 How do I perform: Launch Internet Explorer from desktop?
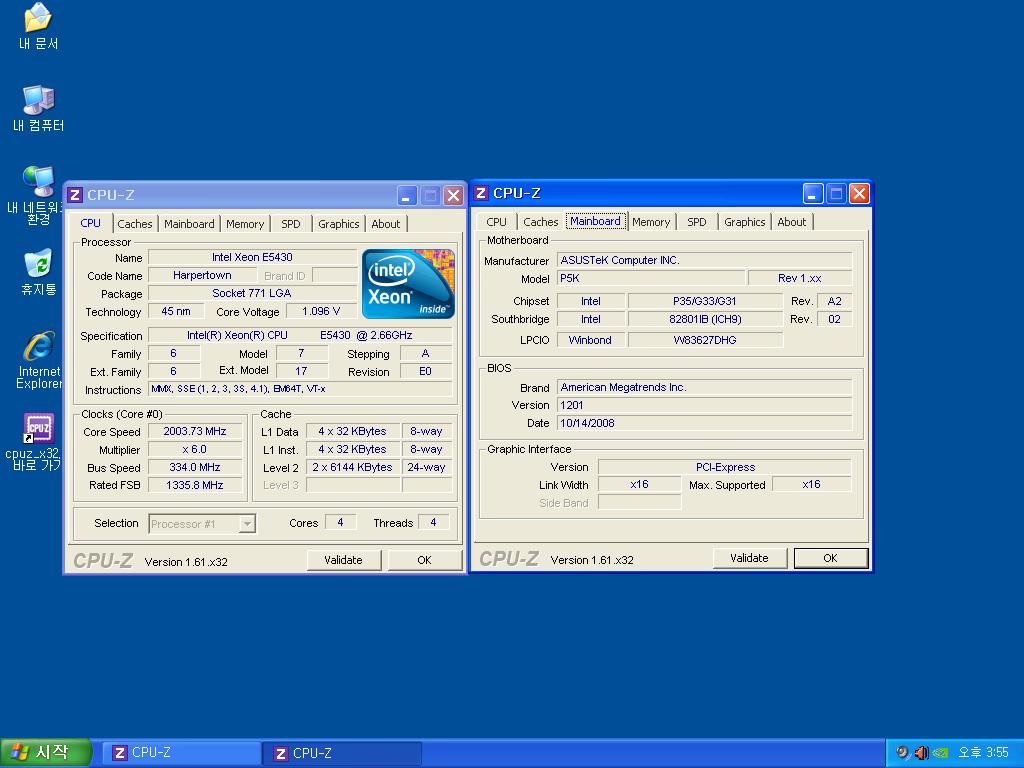point(38,347)
